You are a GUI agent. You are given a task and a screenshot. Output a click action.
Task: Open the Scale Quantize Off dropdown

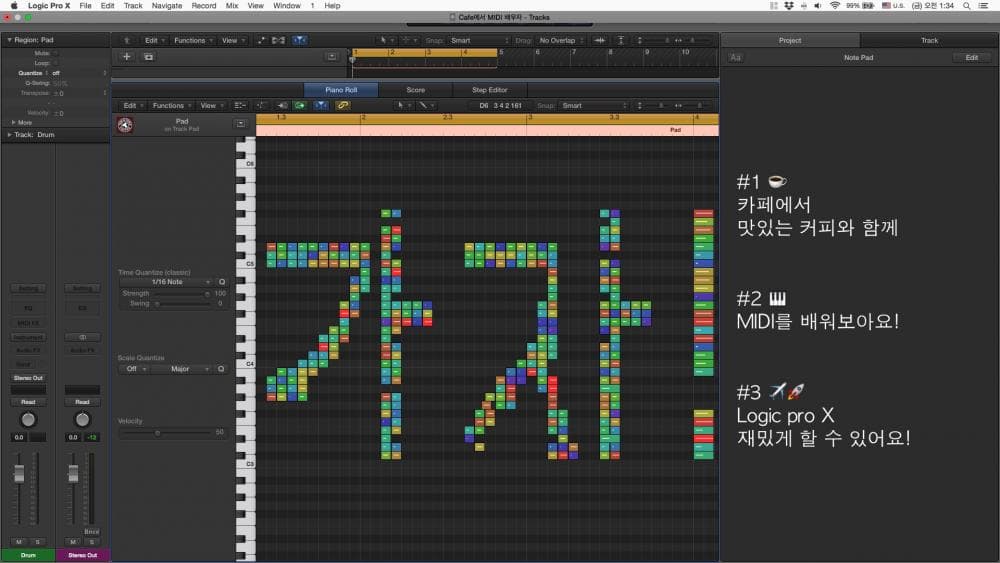[134, 369]
